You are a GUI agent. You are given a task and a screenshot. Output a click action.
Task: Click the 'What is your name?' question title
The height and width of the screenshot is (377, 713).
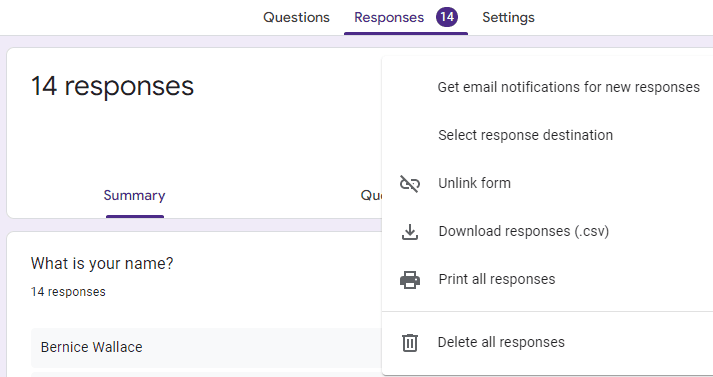[102, 263]
